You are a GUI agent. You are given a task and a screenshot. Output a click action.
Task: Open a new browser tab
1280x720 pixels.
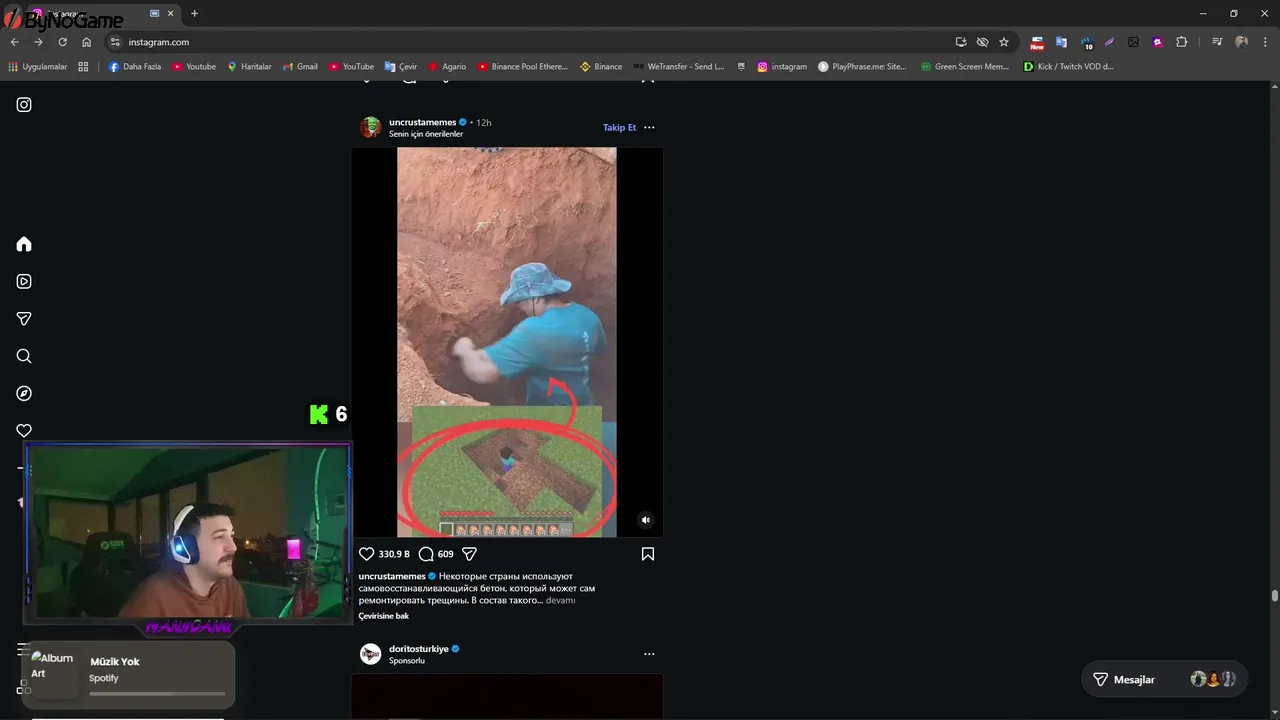[x=194, y=13]
